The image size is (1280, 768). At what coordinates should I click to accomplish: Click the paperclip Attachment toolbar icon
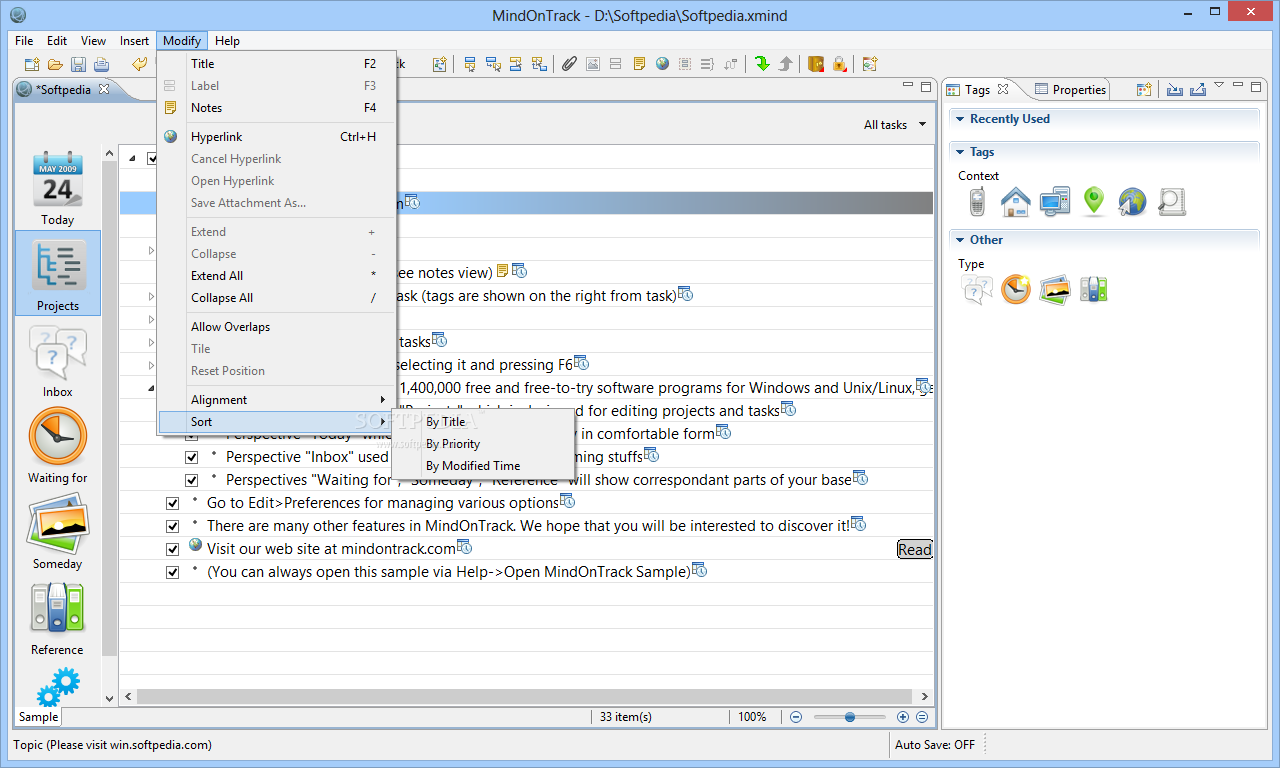(569, 64)
